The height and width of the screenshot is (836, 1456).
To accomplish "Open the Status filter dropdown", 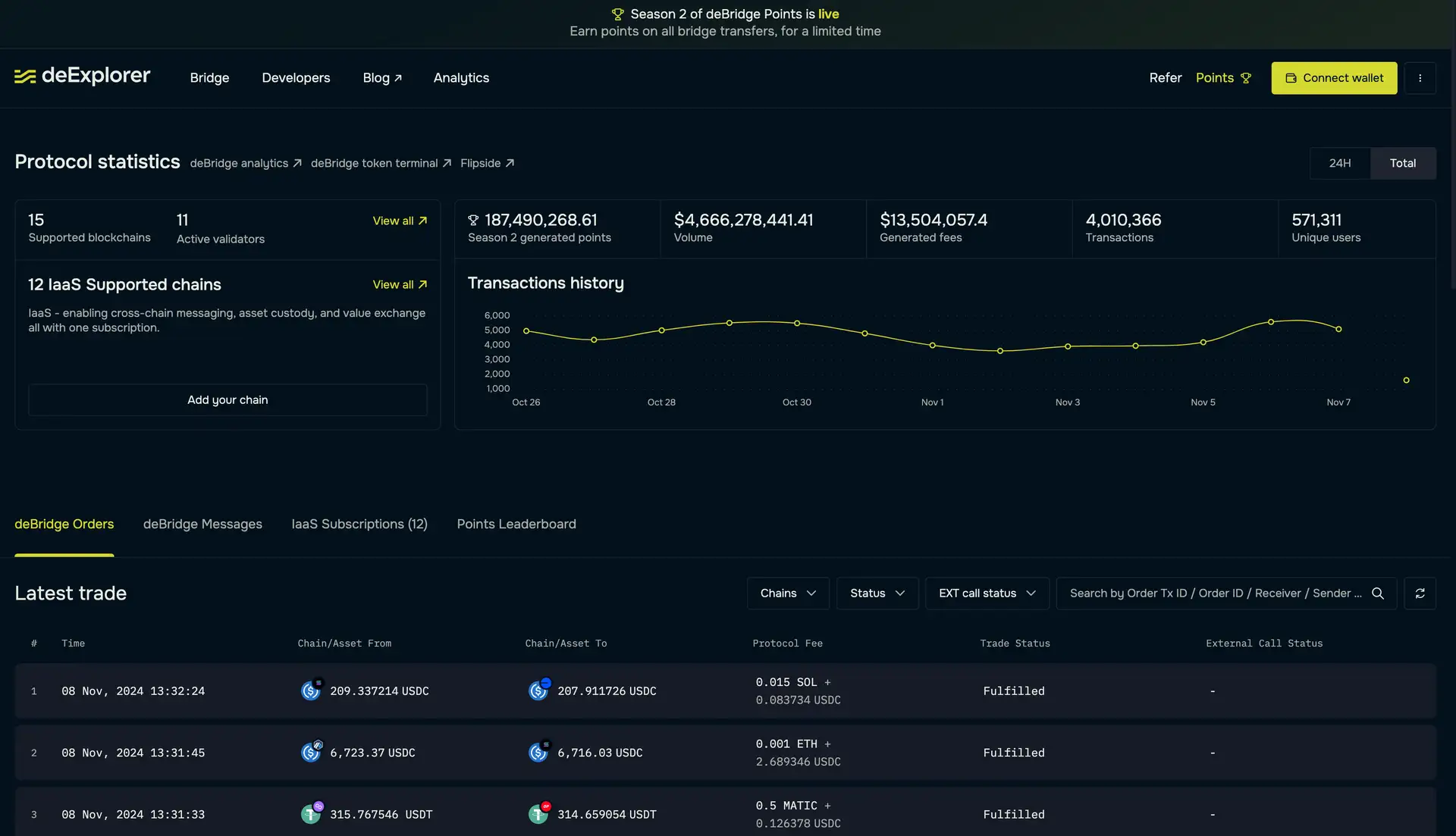I will [x=877, y=593].
